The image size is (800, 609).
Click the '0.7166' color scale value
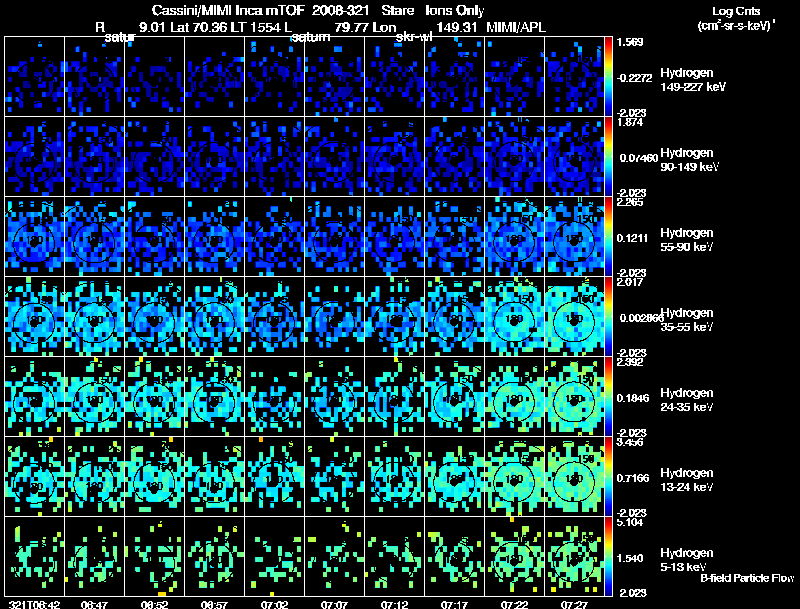point(633,478)
